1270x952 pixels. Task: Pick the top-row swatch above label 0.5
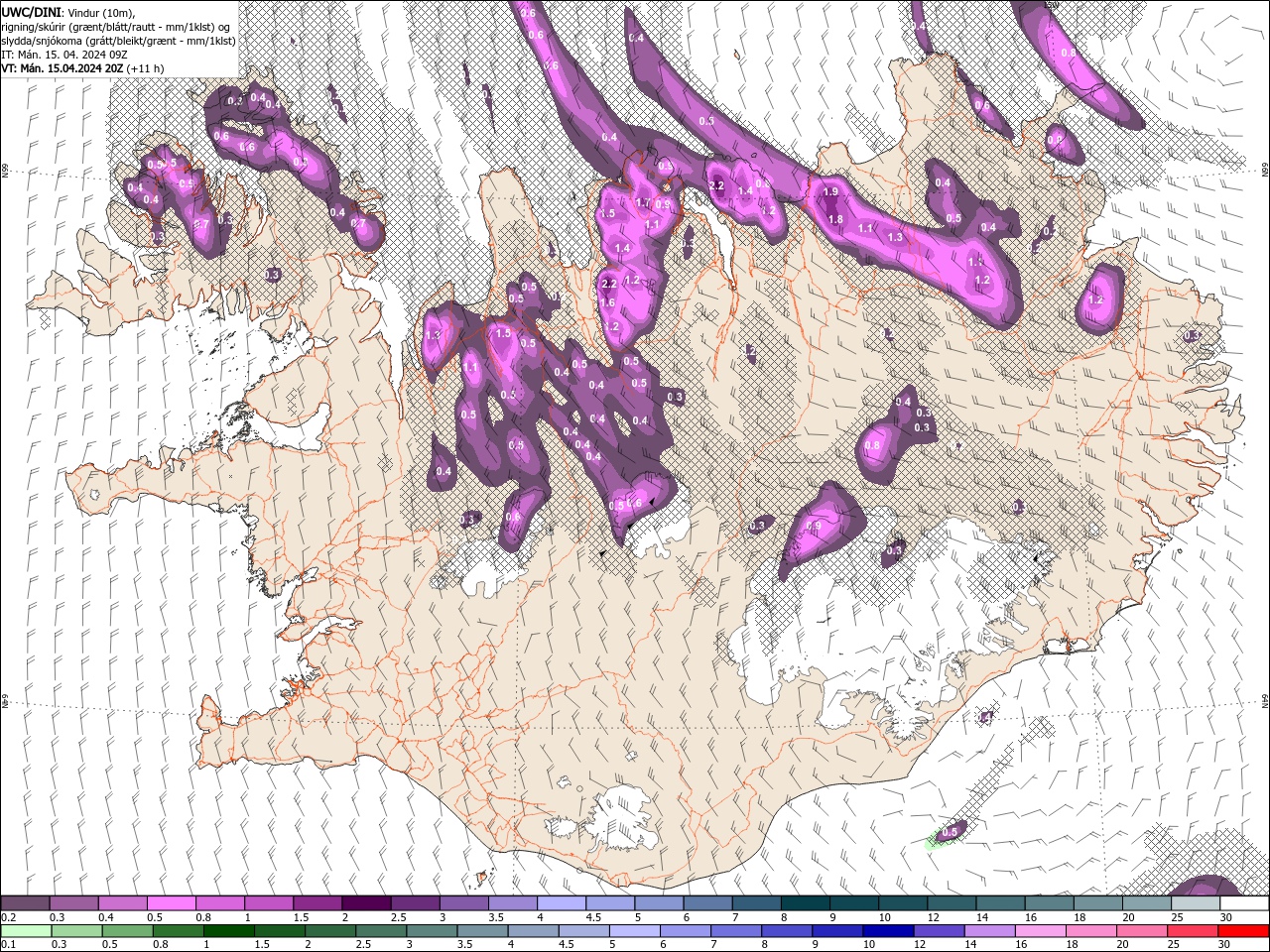(x=171, y=903)
